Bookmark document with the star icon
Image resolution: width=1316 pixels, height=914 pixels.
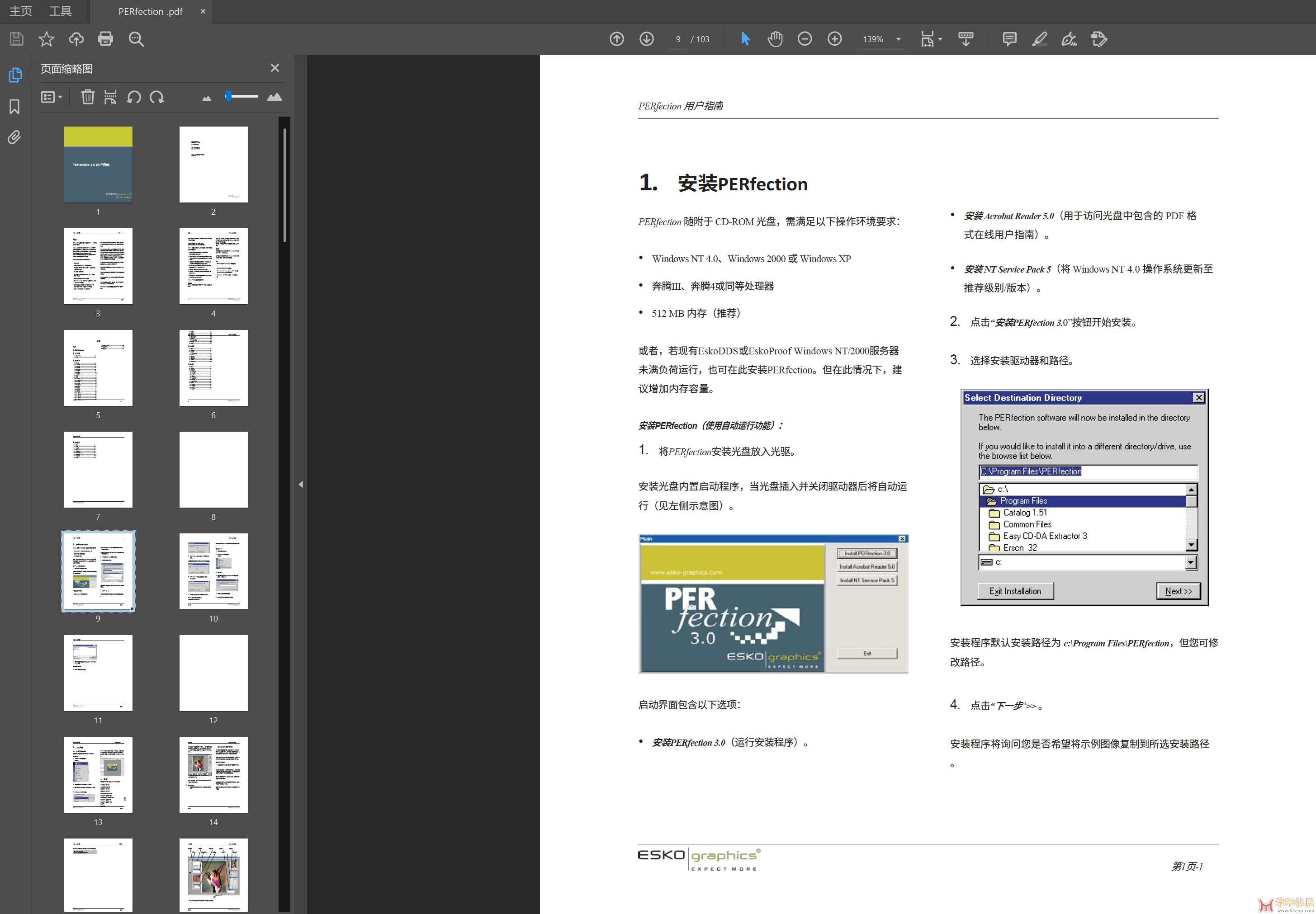coord(47,39)
